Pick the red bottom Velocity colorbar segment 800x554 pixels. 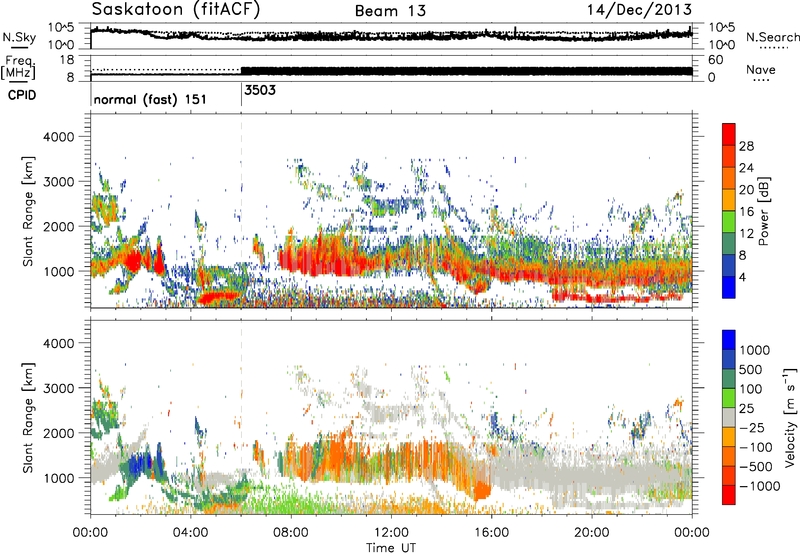[x=729, y=495]
